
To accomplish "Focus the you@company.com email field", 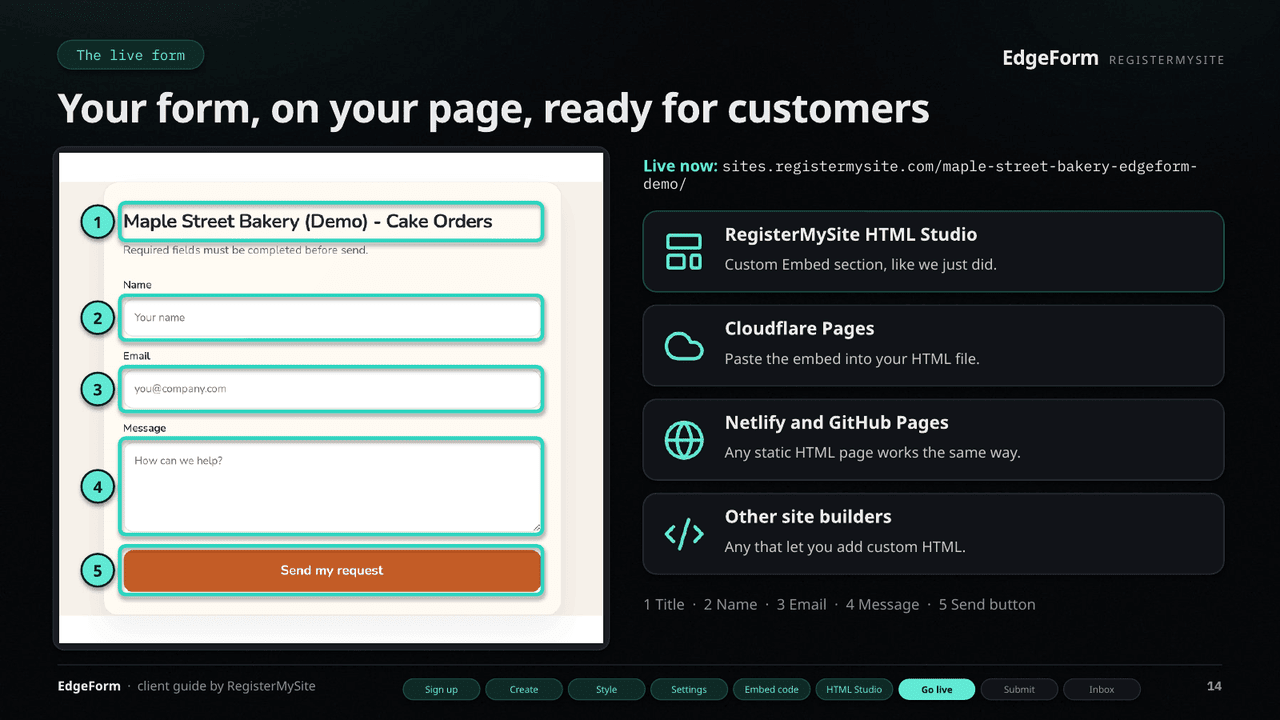I will (x=332, y=389).
